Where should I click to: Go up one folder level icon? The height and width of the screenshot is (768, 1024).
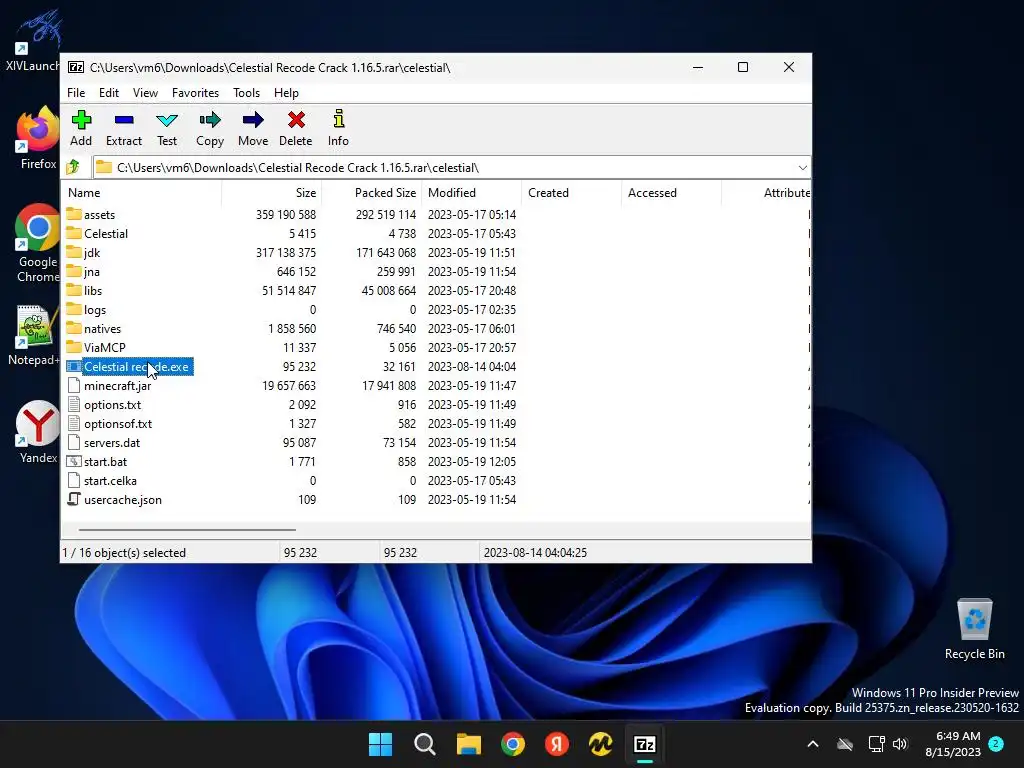click(x=73, y=167)
